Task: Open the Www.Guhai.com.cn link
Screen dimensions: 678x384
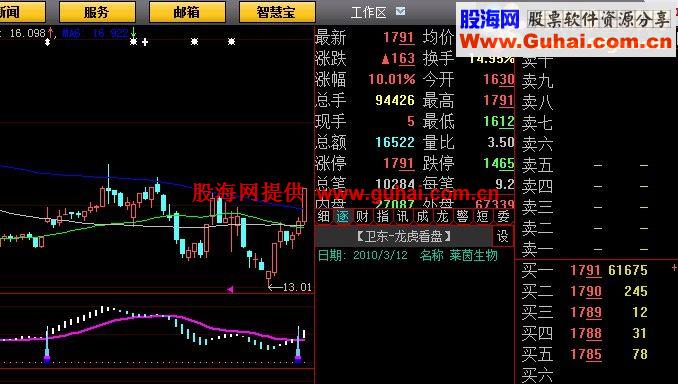Action: (x=566, y=42)
